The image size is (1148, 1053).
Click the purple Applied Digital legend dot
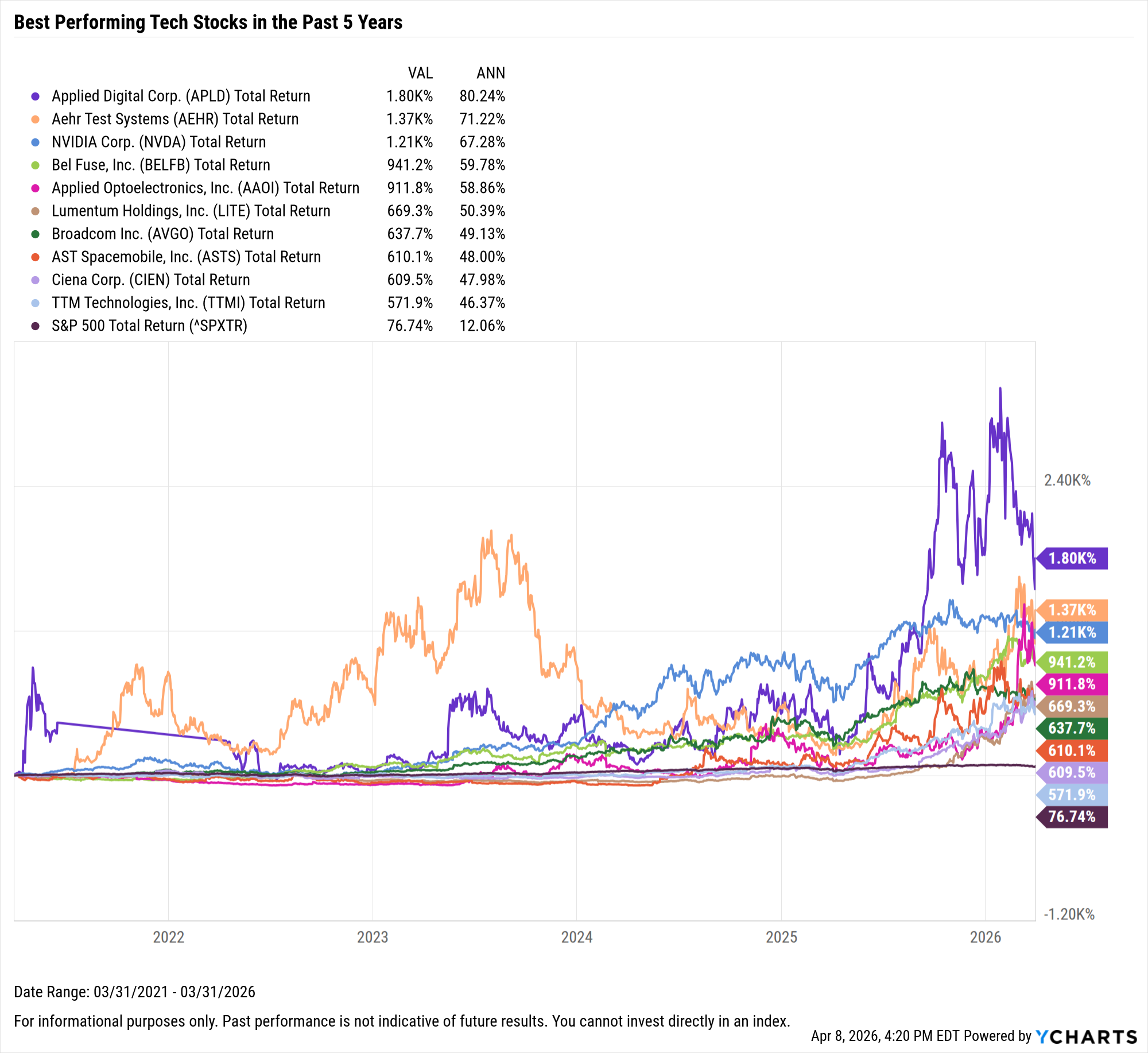point(36,96)
